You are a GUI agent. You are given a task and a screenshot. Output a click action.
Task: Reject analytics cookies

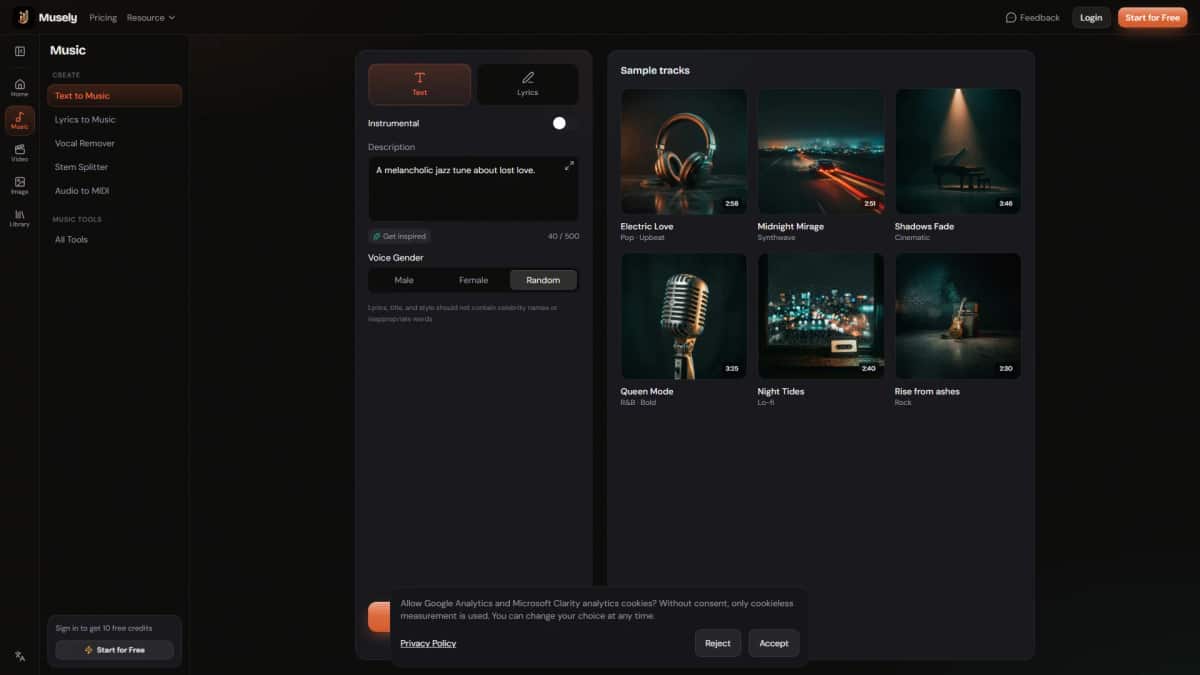pyautogui.click(x=717, y=643)
